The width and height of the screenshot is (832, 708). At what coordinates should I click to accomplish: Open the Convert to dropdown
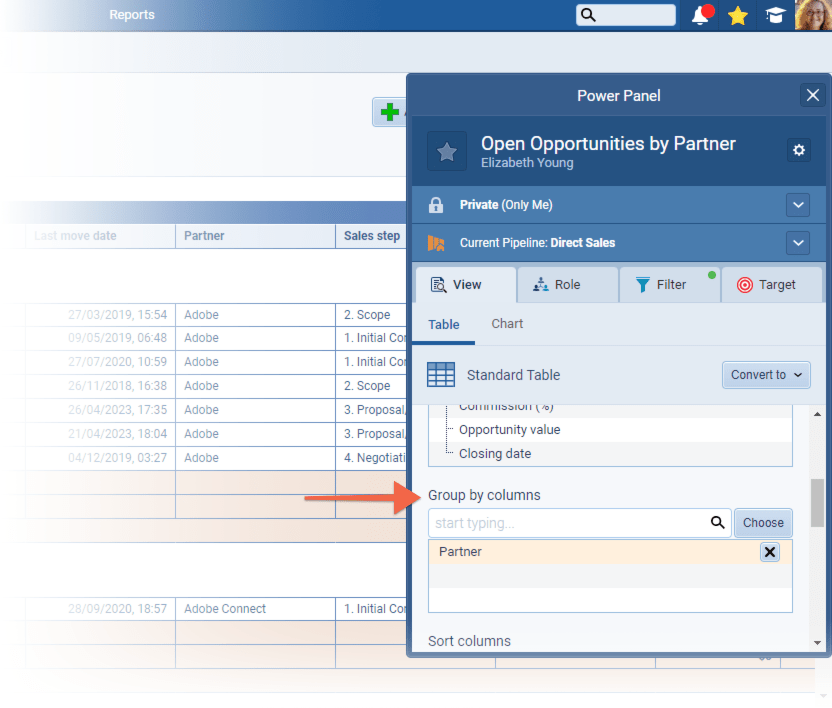[765, 375]
